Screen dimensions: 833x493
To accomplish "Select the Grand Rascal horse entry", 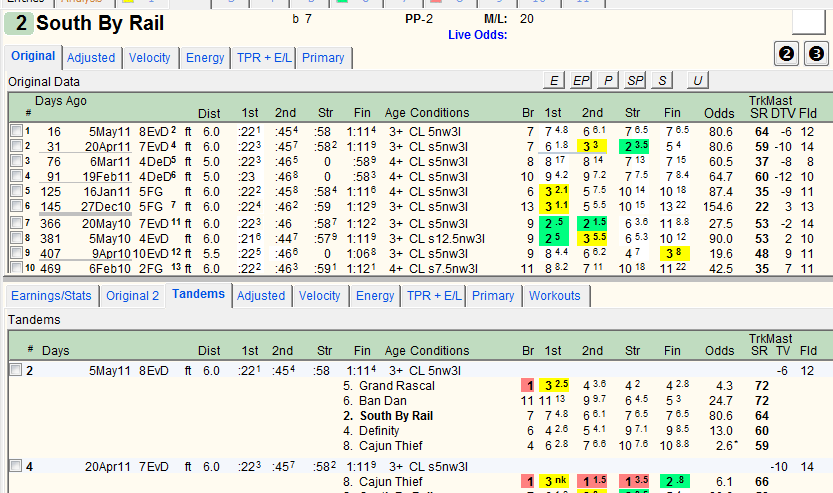I will coord(396,386).
